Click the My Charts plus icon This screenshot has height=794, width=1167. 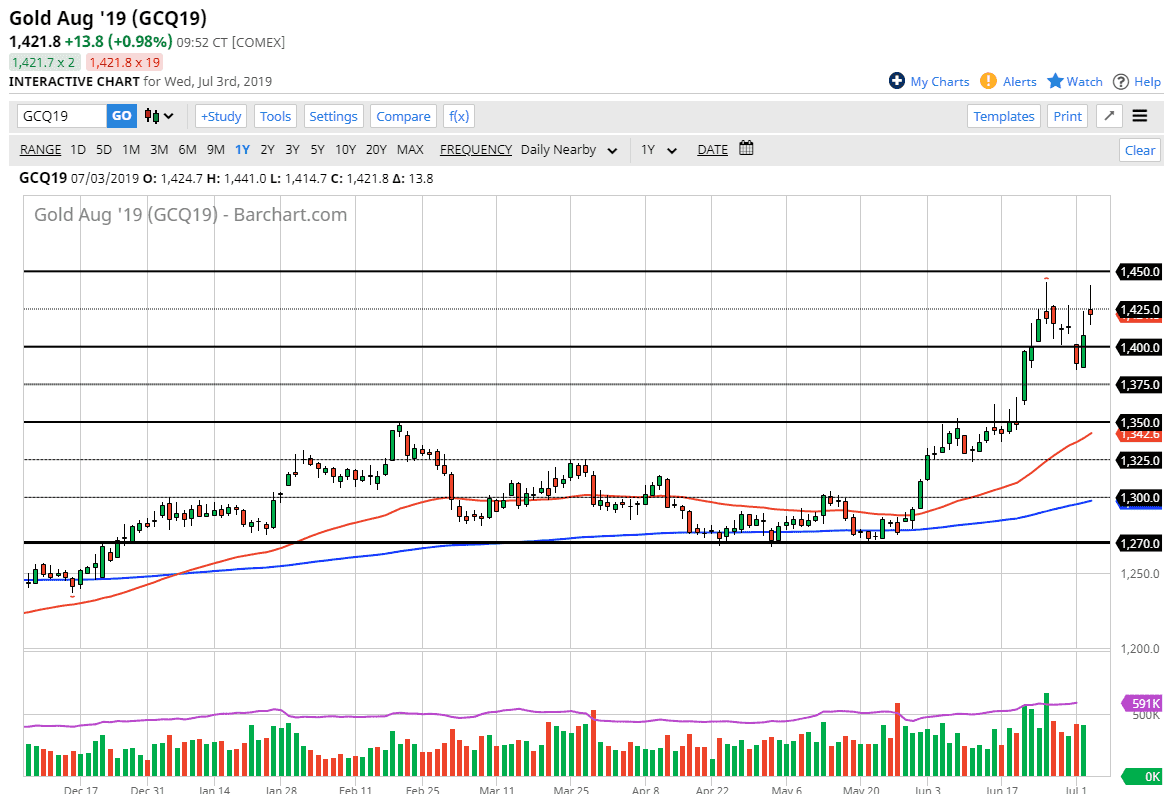897,81
